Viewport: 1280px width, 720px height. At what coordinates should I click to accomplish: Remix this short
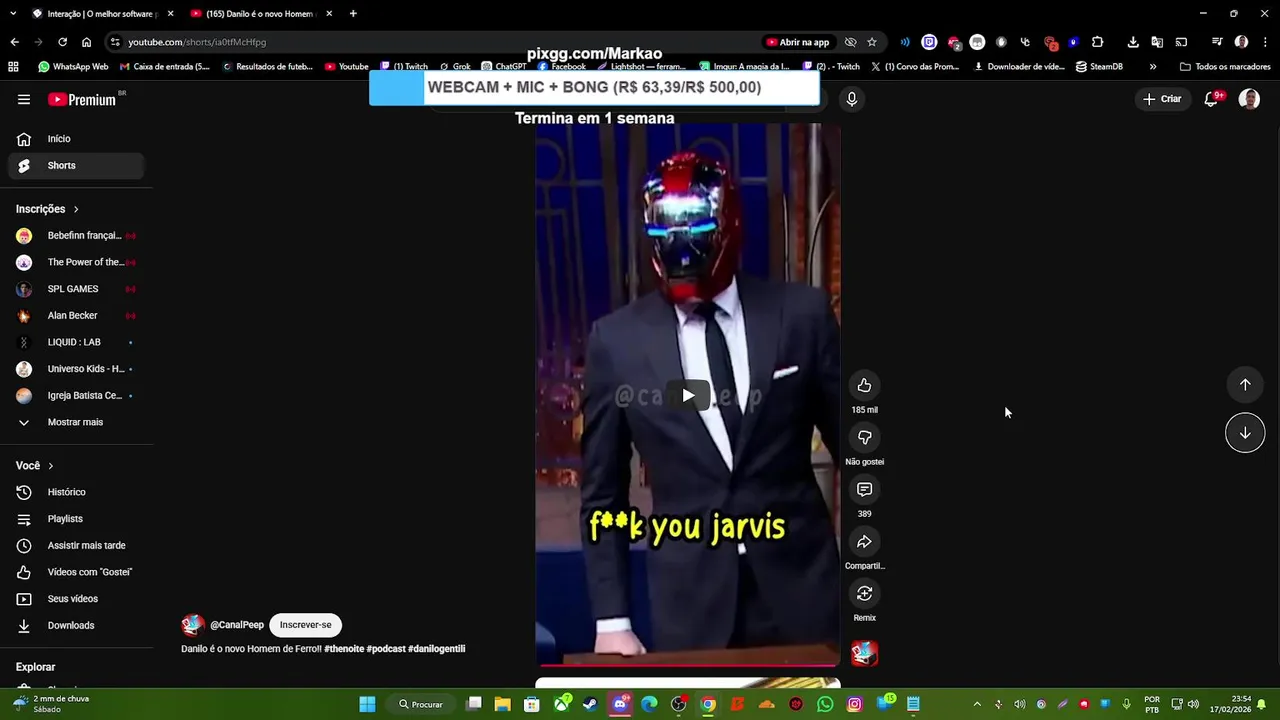(864, 594)
